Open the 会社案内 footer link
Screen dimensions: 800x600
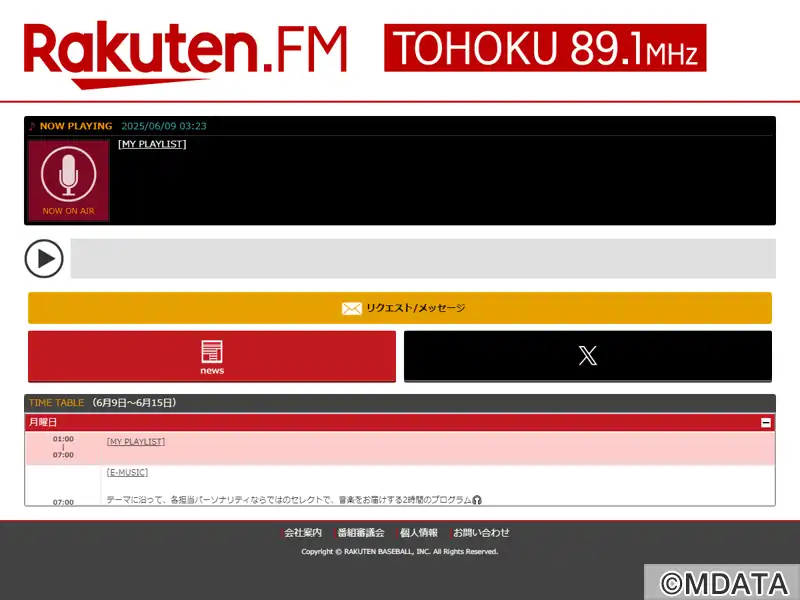point(303,533)
